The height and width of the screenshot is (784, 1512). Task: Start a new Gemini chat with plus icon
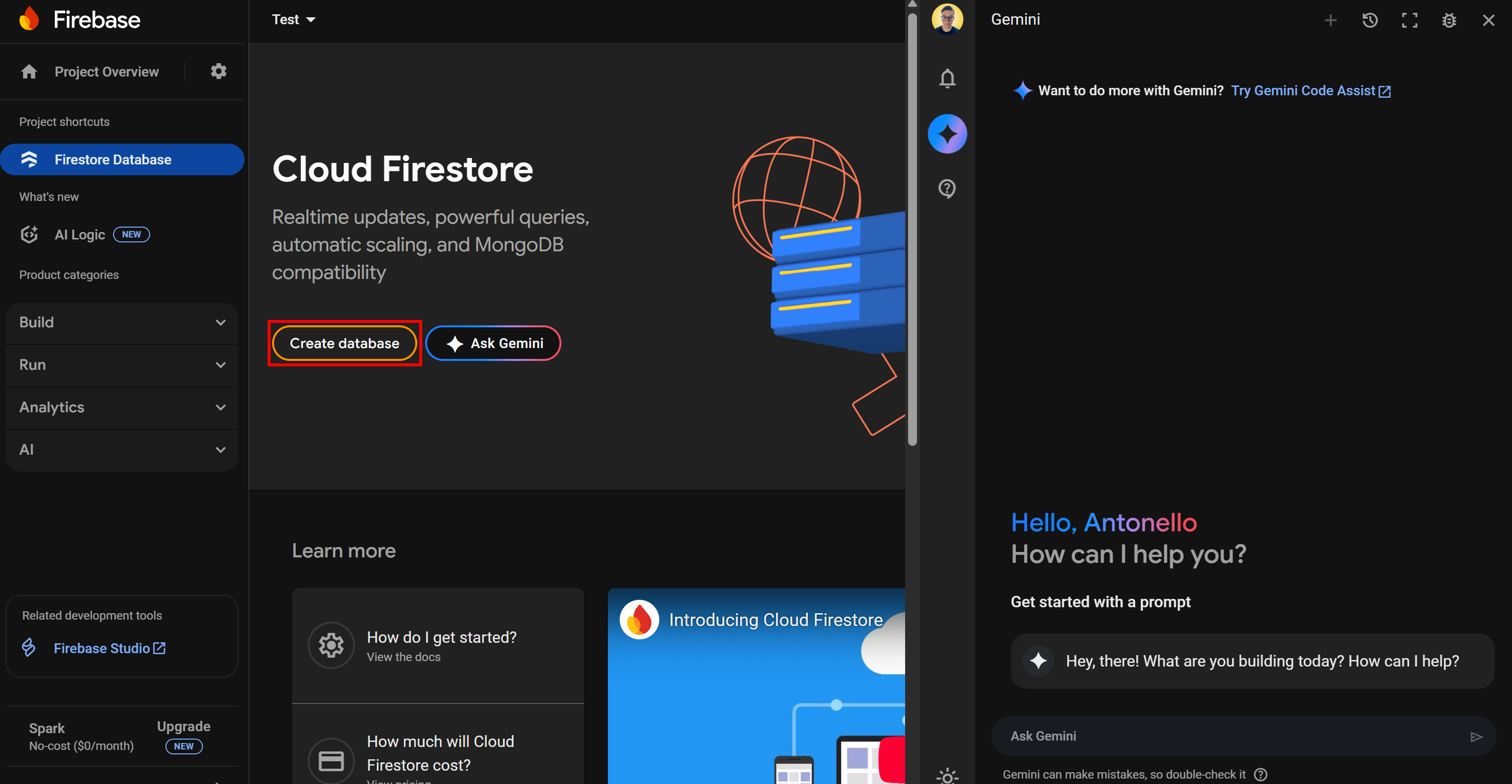click(1330, 21)
